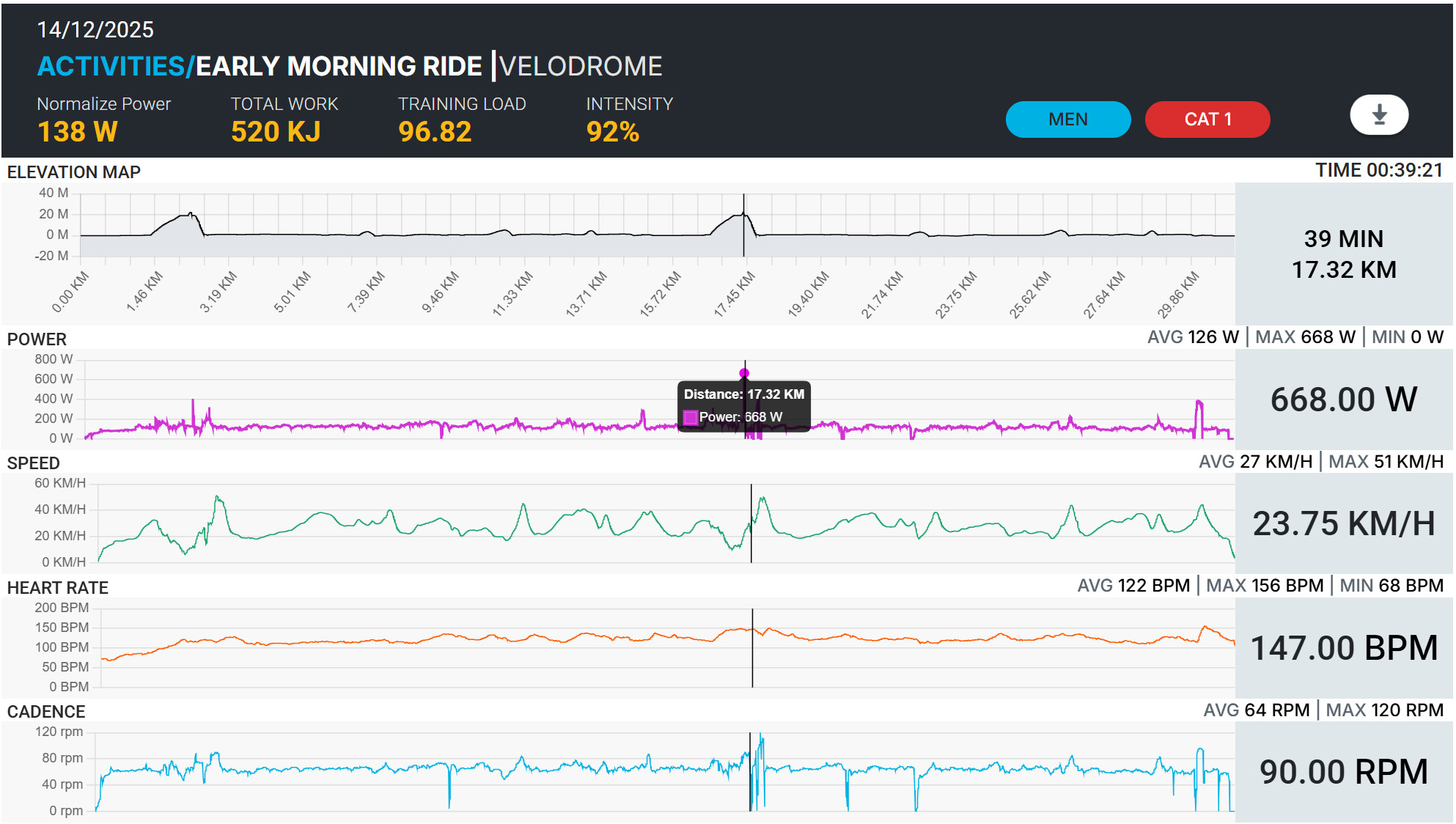The image size is (1456, 824).
Task: Select the CAT 1 red button
Action: 1207,119
